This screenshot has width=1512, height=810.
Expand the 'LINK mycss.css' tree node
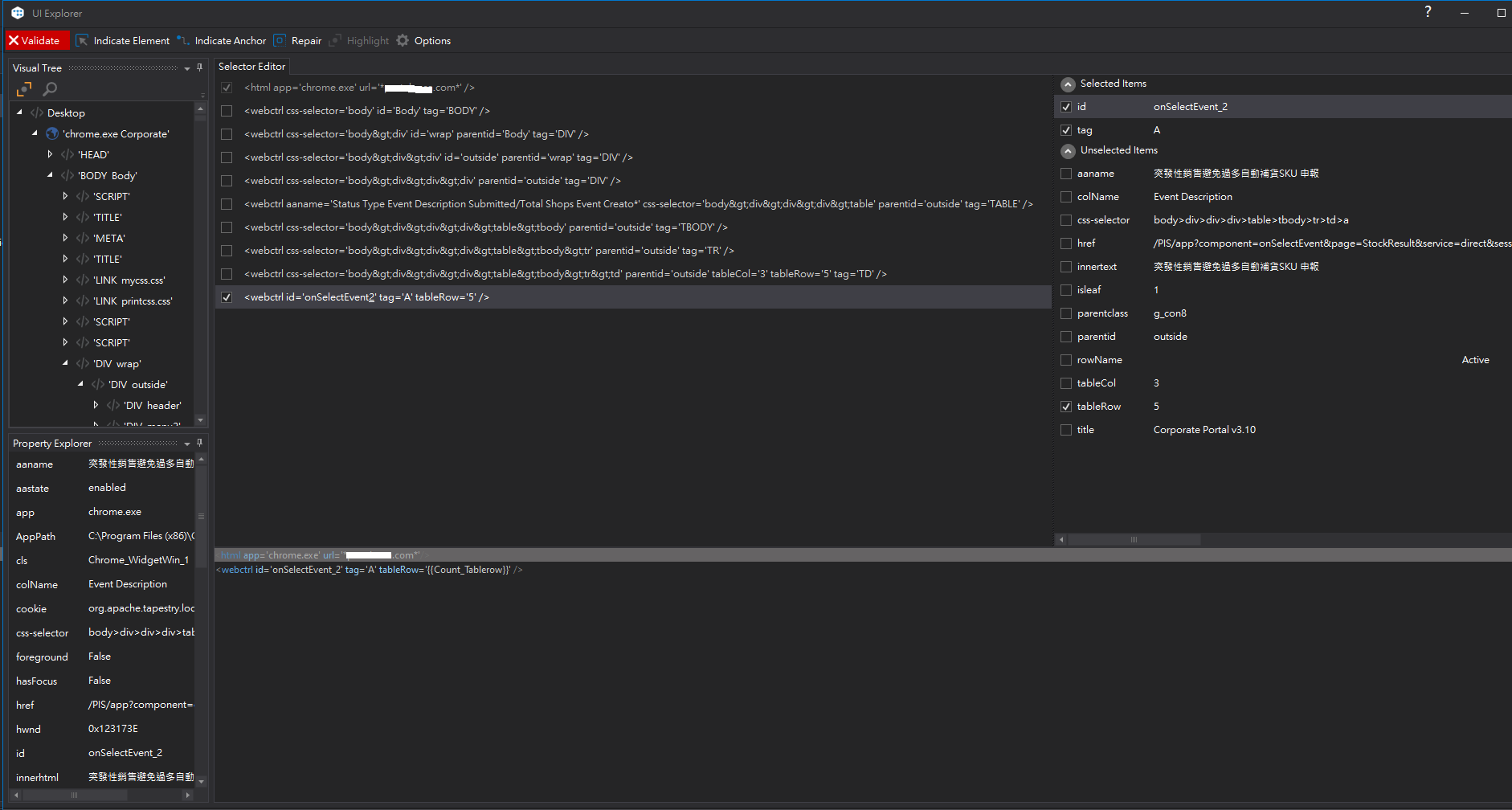(x=65, y=280)
